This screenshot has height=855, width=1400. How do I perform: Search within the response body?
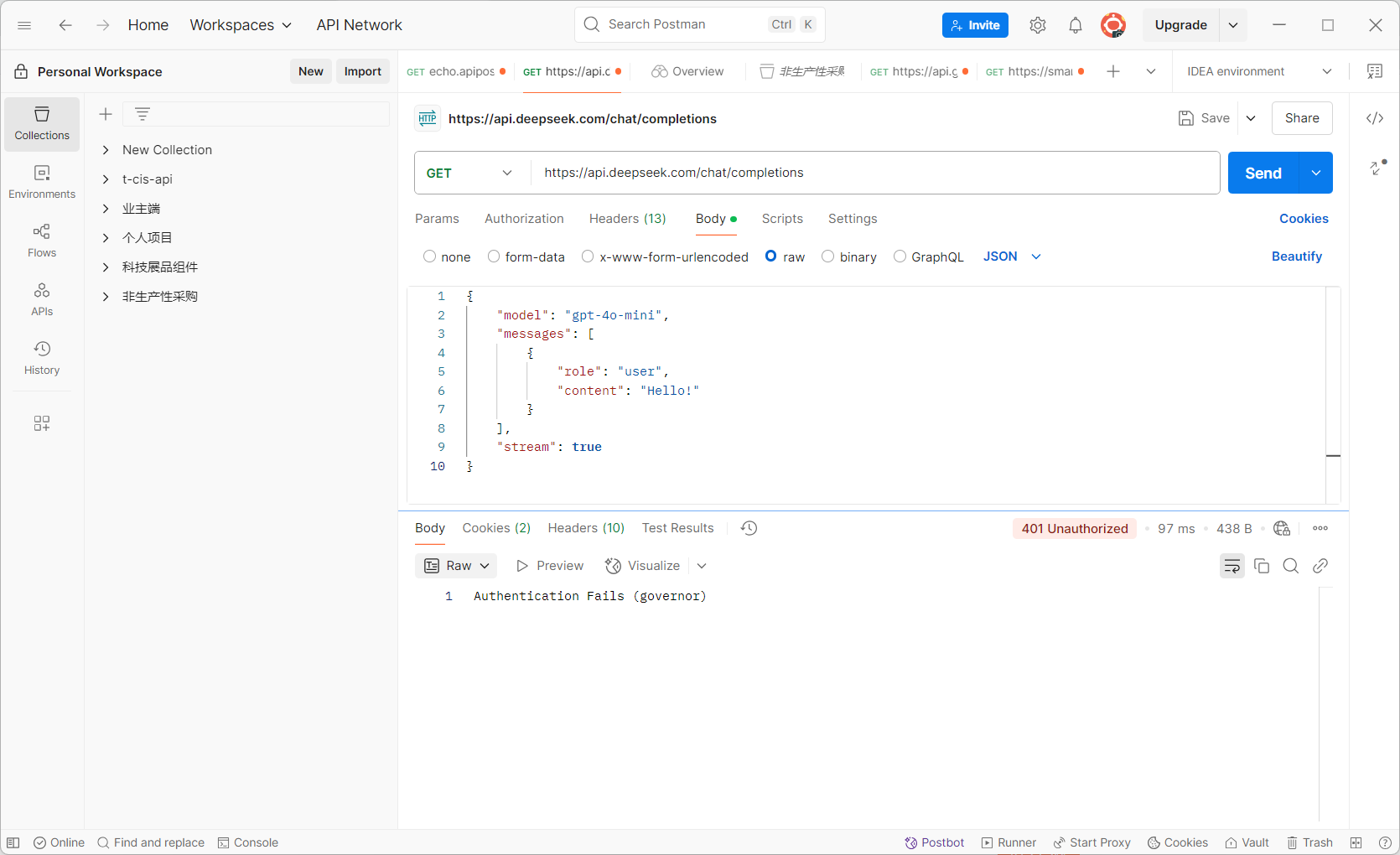pos(1291,566)
